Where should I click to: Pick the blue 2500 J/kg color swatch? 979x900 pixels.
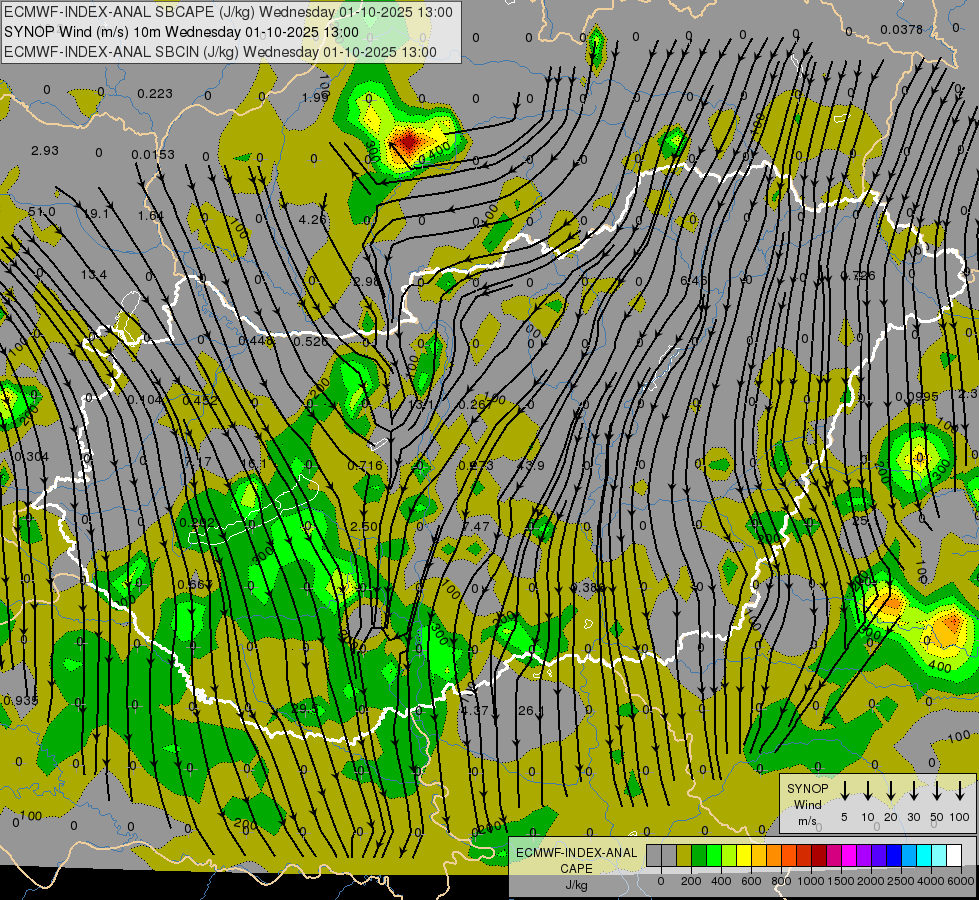point(894,856)
